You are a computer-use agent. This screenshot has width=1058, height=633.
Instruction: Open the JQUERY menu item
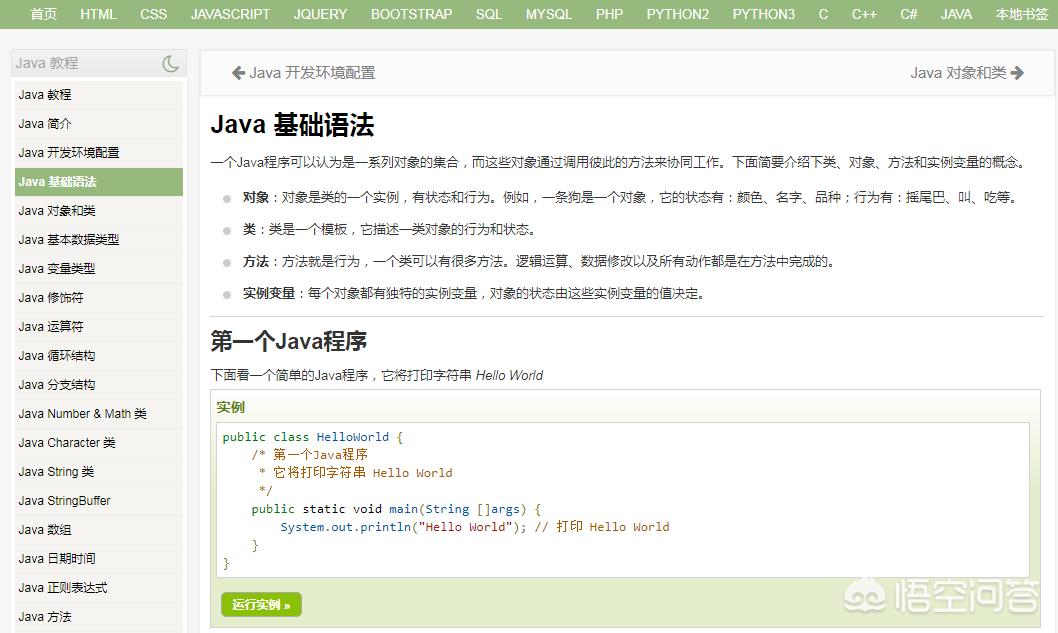320,14
